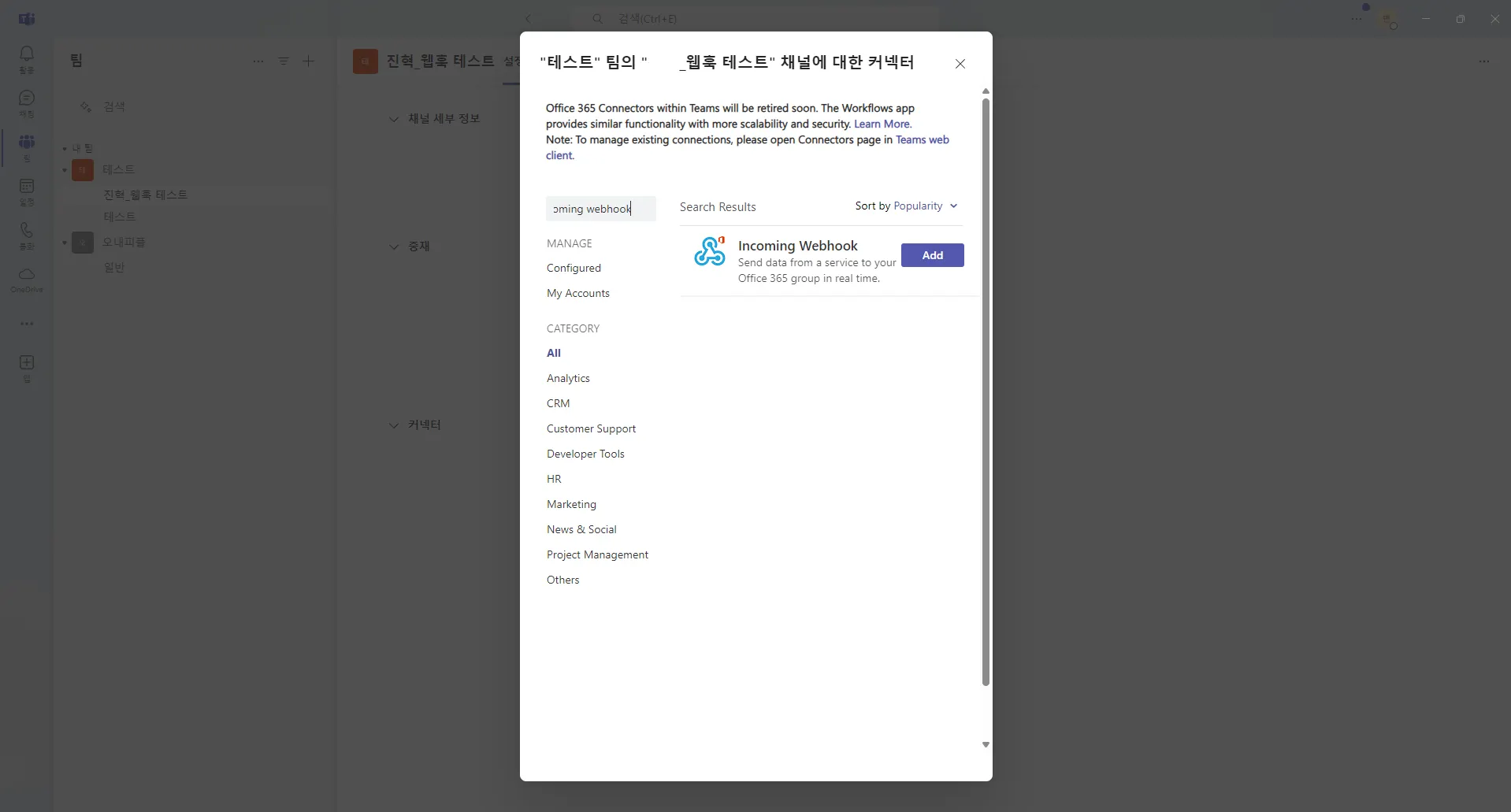Close the connectors dialog
The height and width of the screenshot is (812, 1511).
click(x=960, y=64)
